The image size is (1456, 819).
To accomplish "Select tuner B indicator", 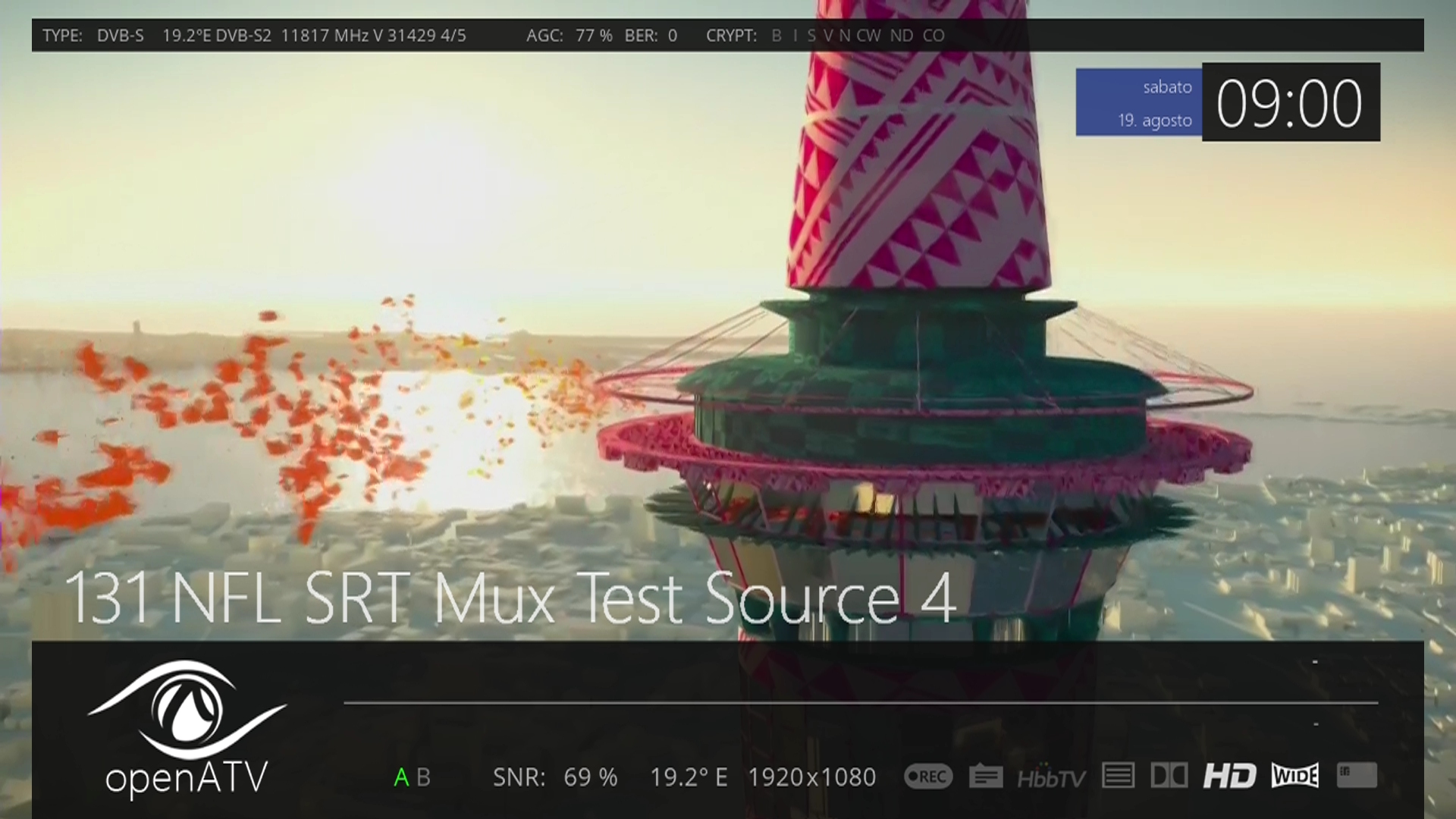I will pyautogui.click(x=423, y=777).
